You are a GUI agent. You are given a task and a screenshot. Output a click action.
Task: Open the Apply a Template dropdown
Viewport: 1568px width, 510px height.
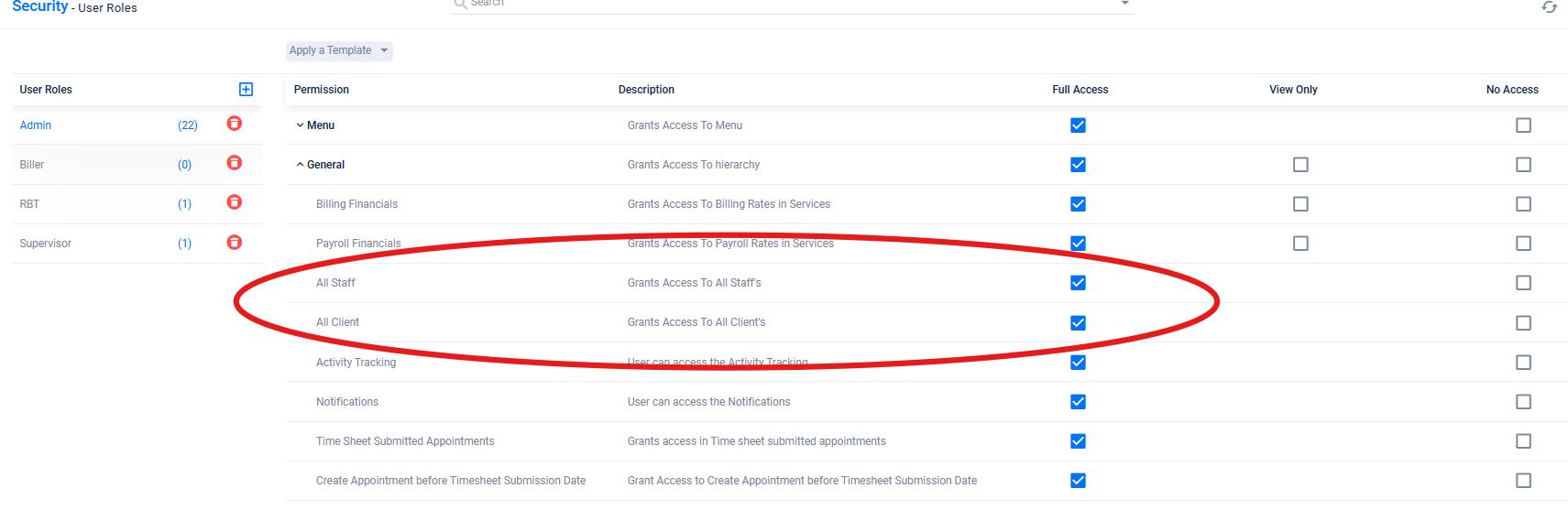click(x=339, y=50)
